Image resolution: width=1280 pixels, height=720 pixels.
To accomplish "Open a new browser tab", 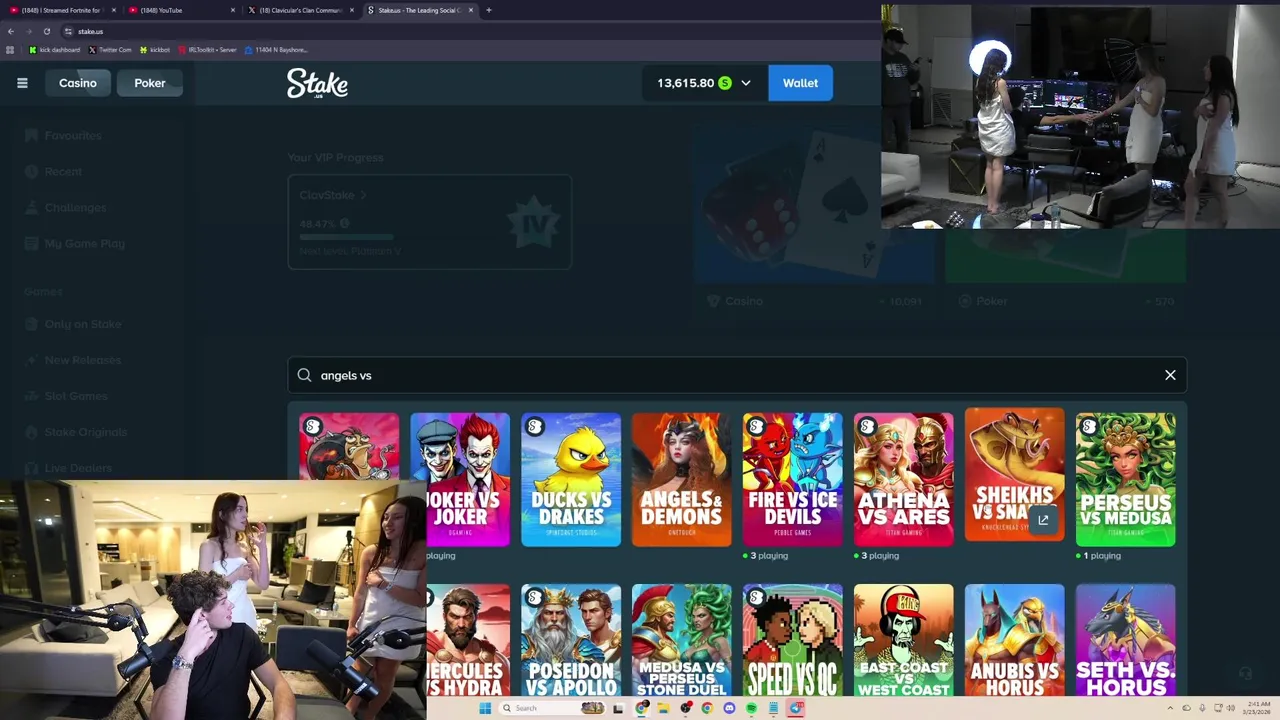I will (x=488, y=10).
